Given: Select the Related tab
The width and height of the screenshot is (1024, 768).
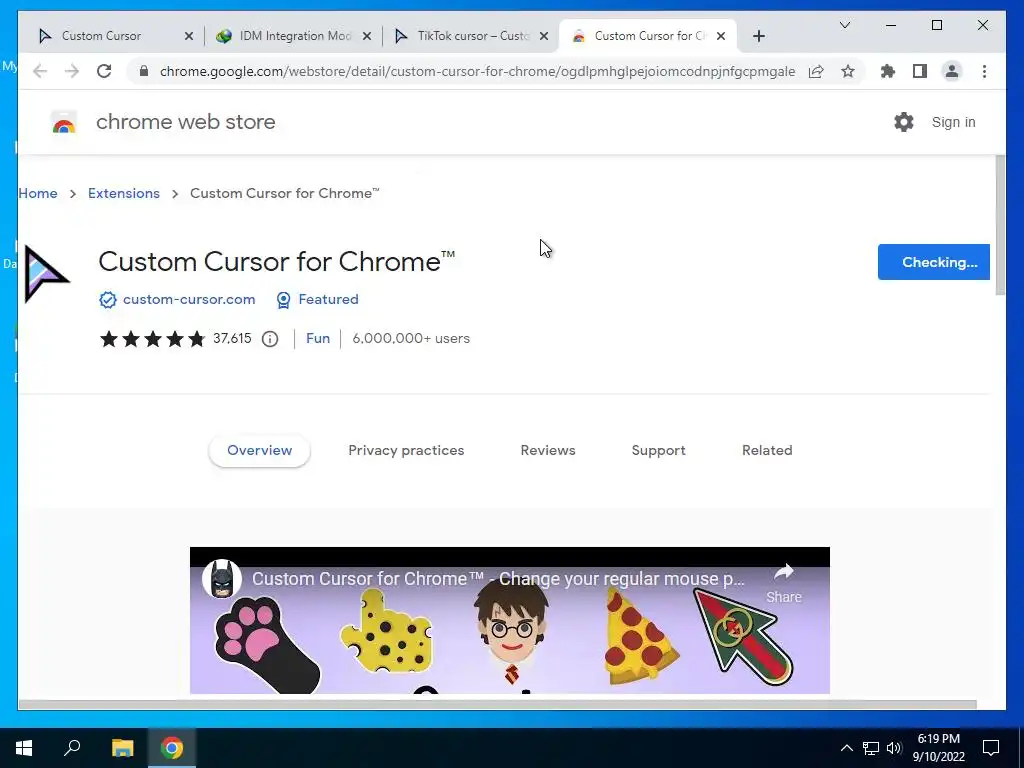Looking at the screenshot, I should [x=767, y=451].
